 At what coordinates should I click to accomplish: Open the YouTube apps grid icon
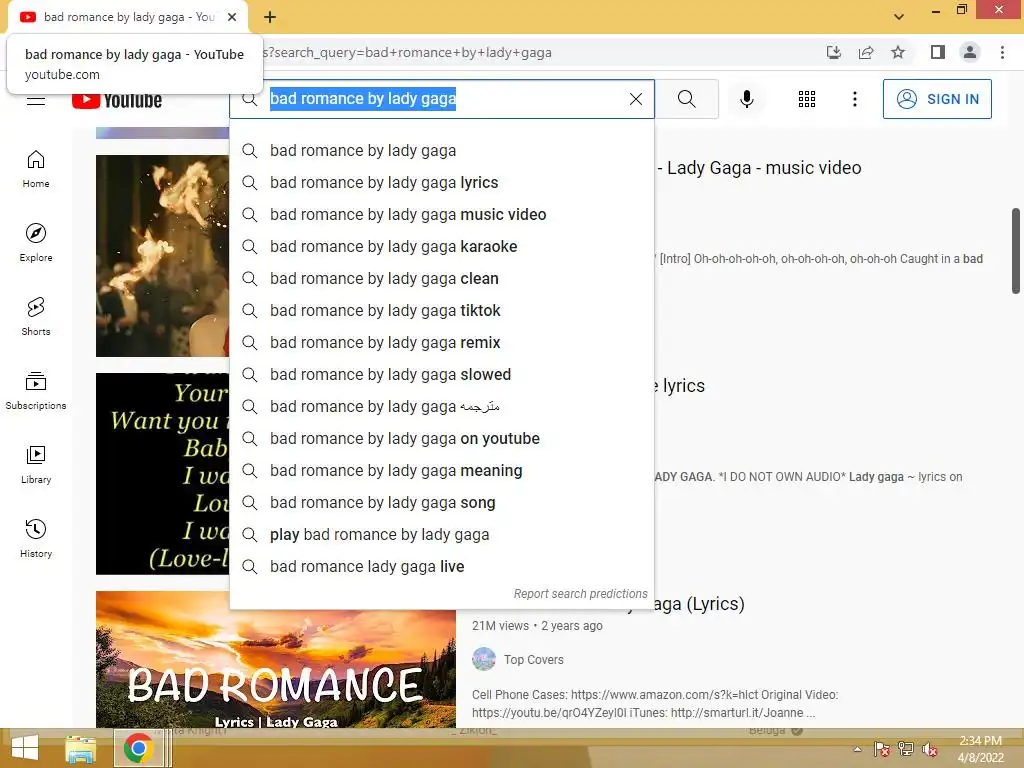click(x=807, y=99)
